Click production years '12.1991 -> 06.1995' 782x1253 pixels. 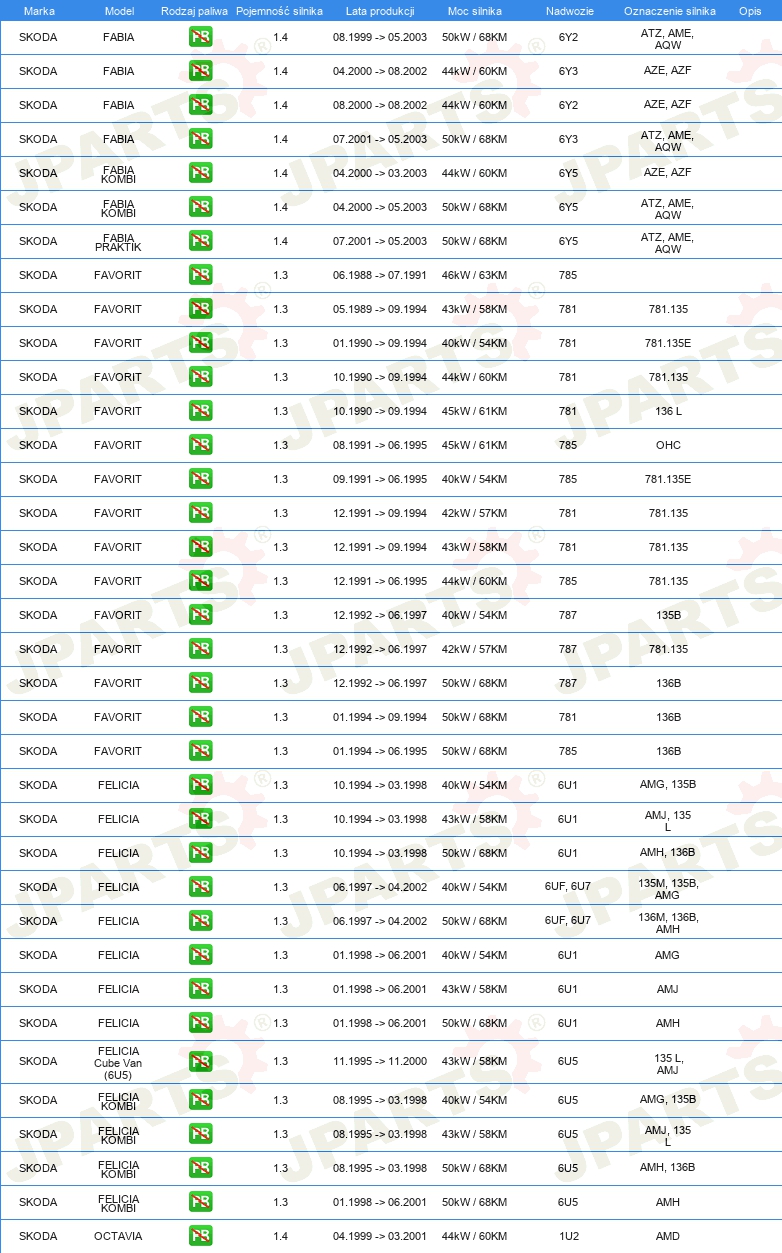pos(380,581)
